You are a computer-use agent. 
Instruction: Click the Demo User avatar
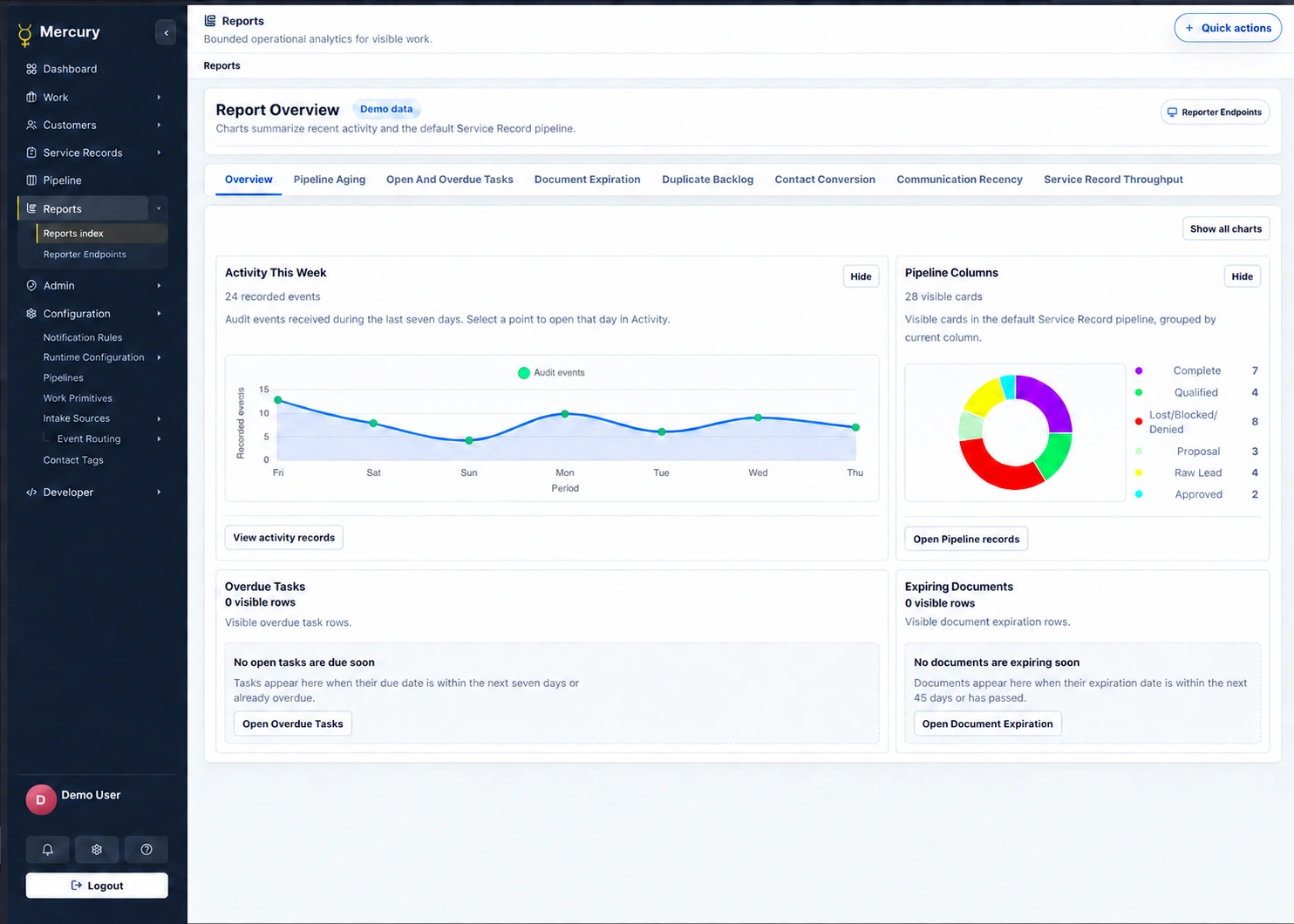pyautogui.click(x=41, y=799)
